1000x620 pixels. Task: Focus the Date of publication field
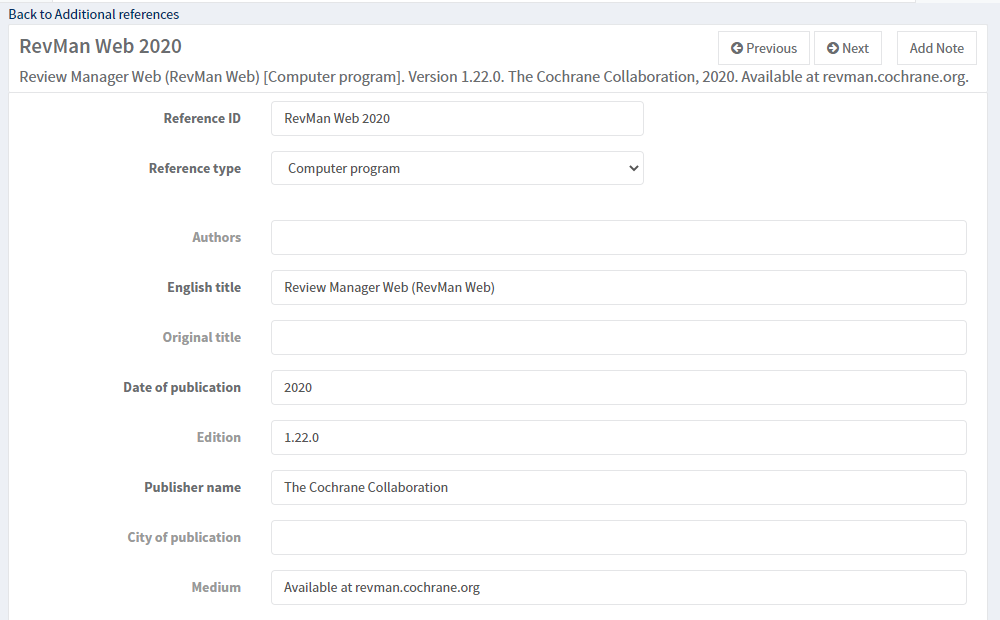tap(618, 387)
